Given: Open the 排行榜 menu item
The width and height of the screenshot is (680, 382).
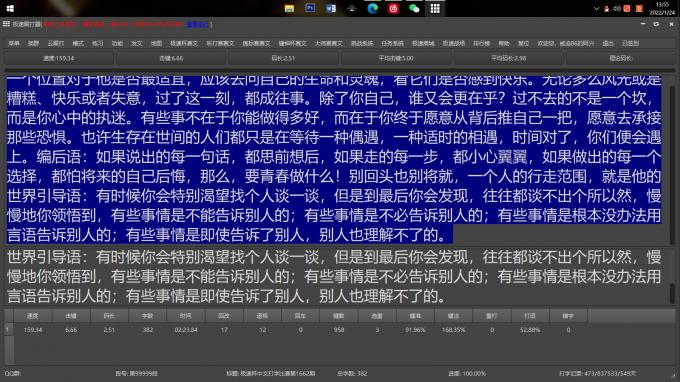Looking at the screenshot, I should pos(481,43).
